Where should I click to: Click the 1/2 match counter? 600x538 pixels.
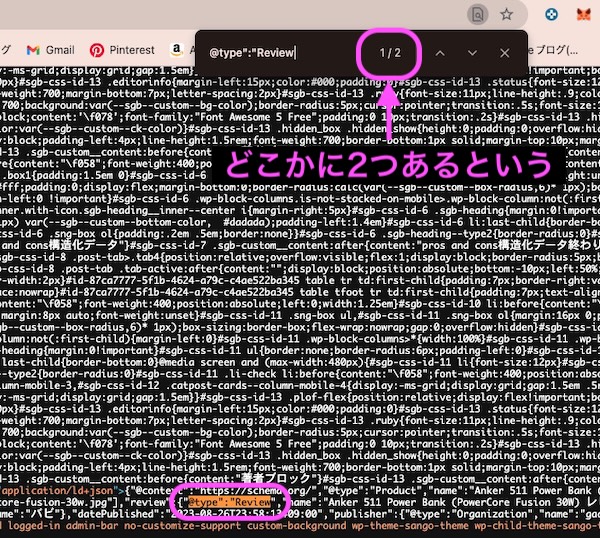tap(390, 53)
